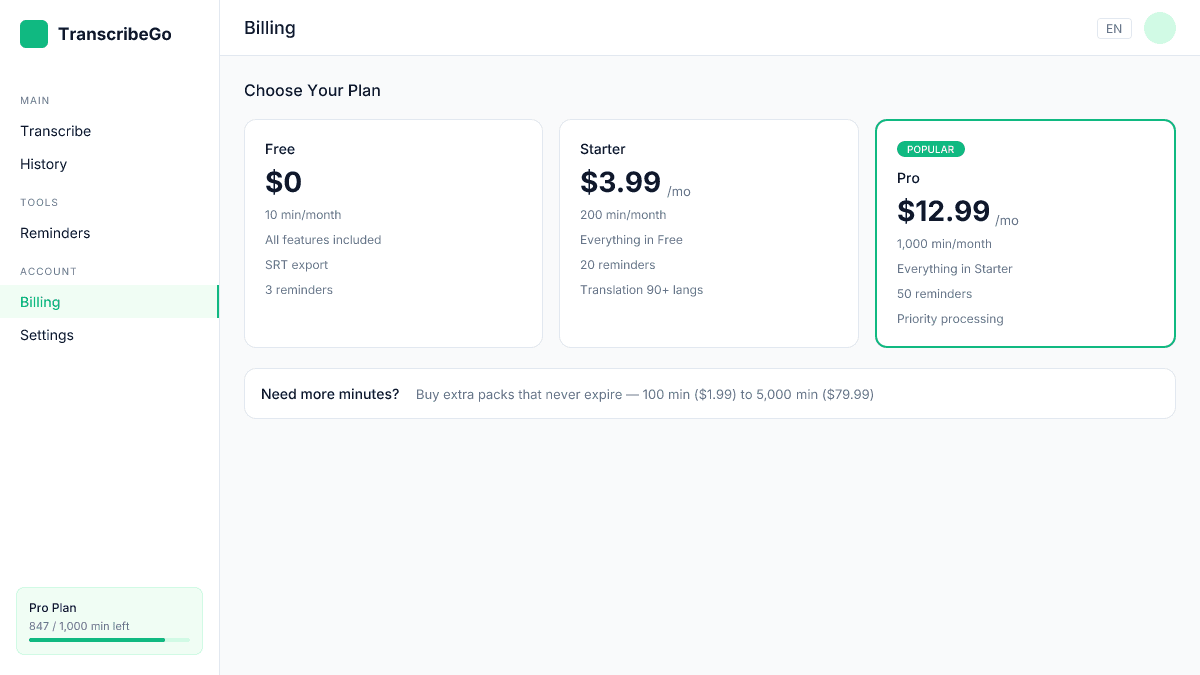
Task: Expand the Main section in the sidebar
Action: [x=34, y=100]
